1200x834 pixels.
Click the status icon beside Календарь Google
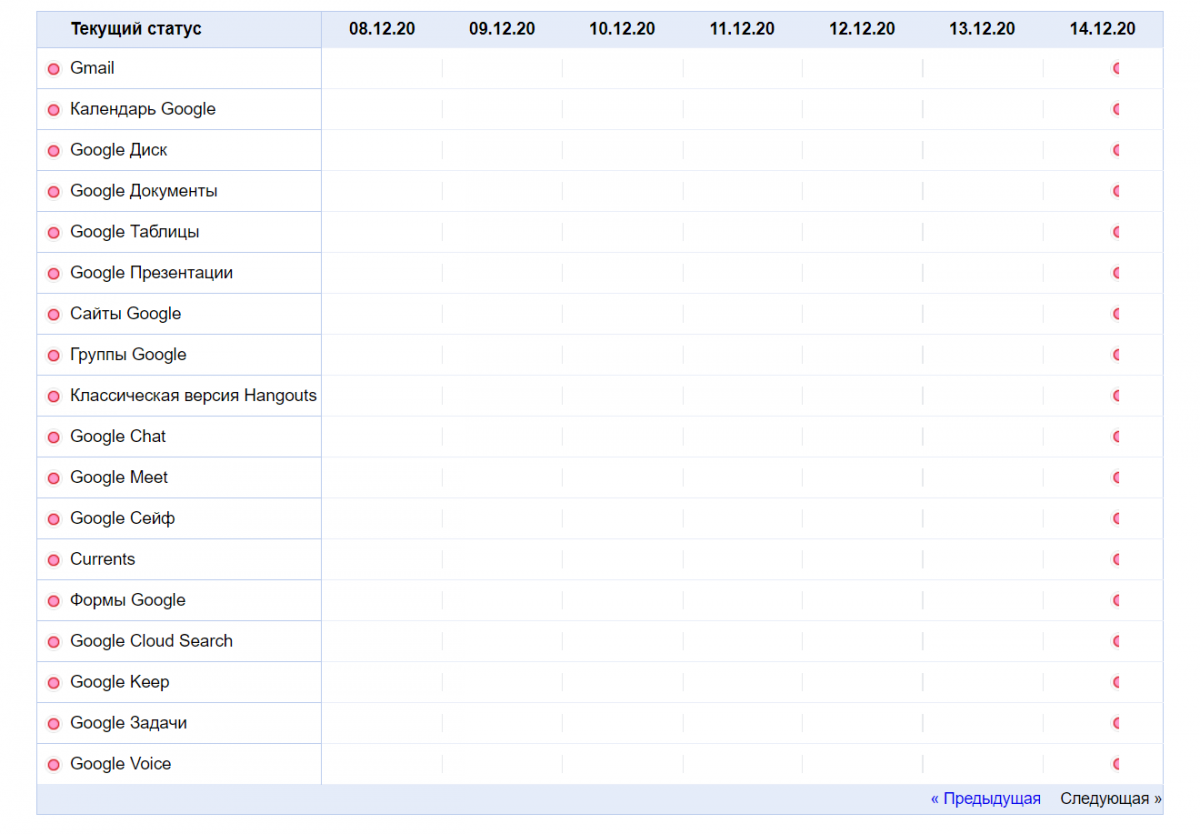54,110
